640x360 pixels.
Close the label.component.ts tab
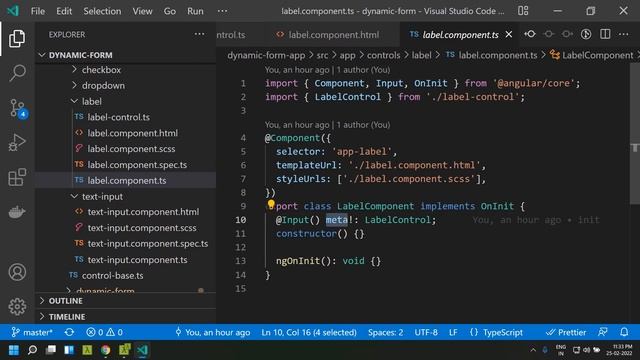pos(509,35)
